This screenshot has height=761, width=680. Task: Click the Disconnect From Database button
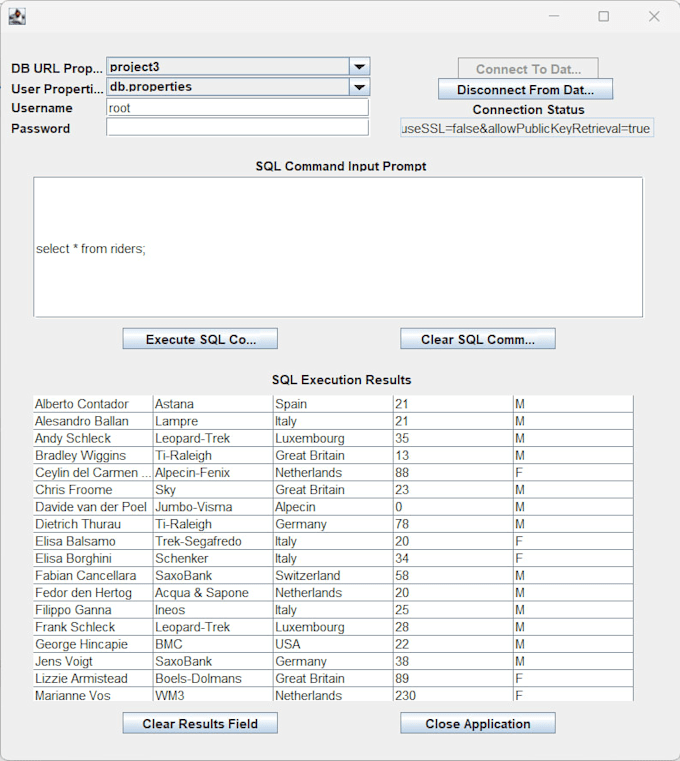coord(525,89)
